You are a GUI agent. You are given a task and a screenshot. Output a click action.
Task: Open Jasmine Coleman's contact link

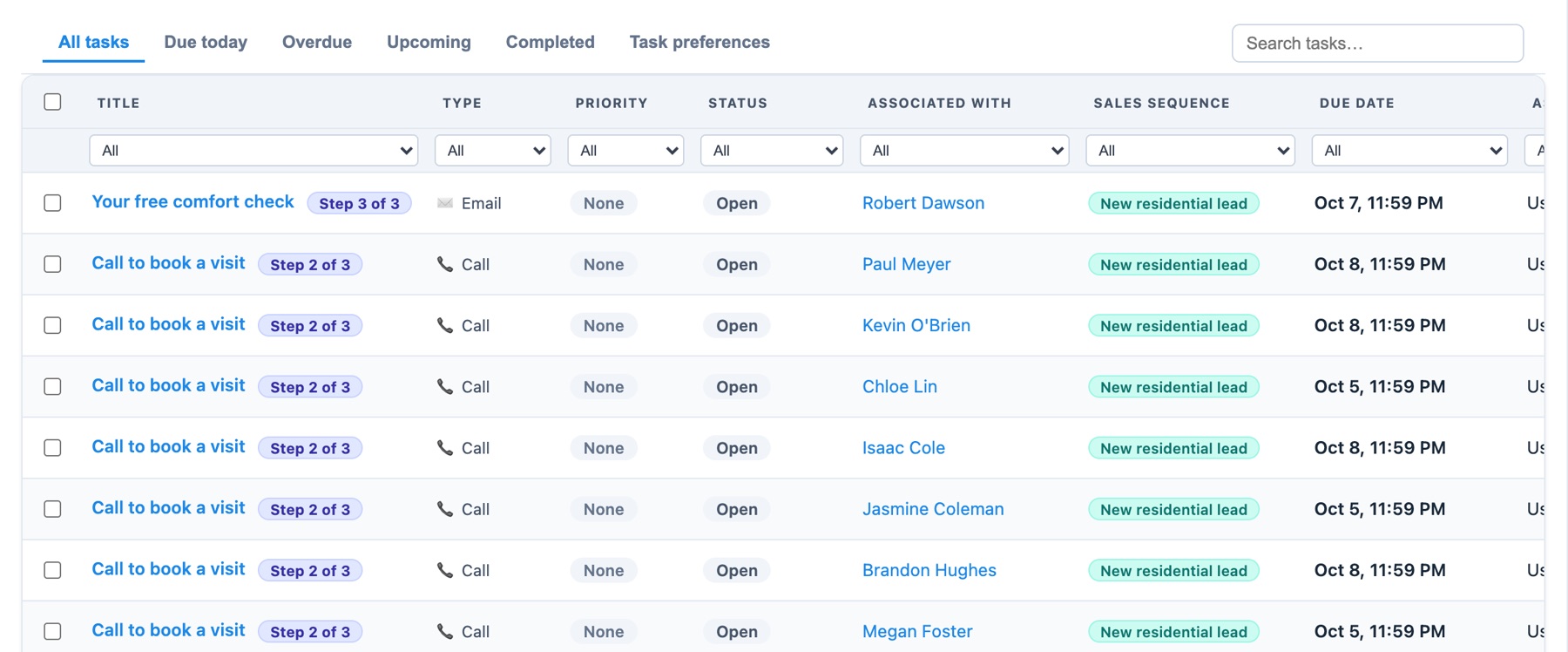click(x=933, y=509)
